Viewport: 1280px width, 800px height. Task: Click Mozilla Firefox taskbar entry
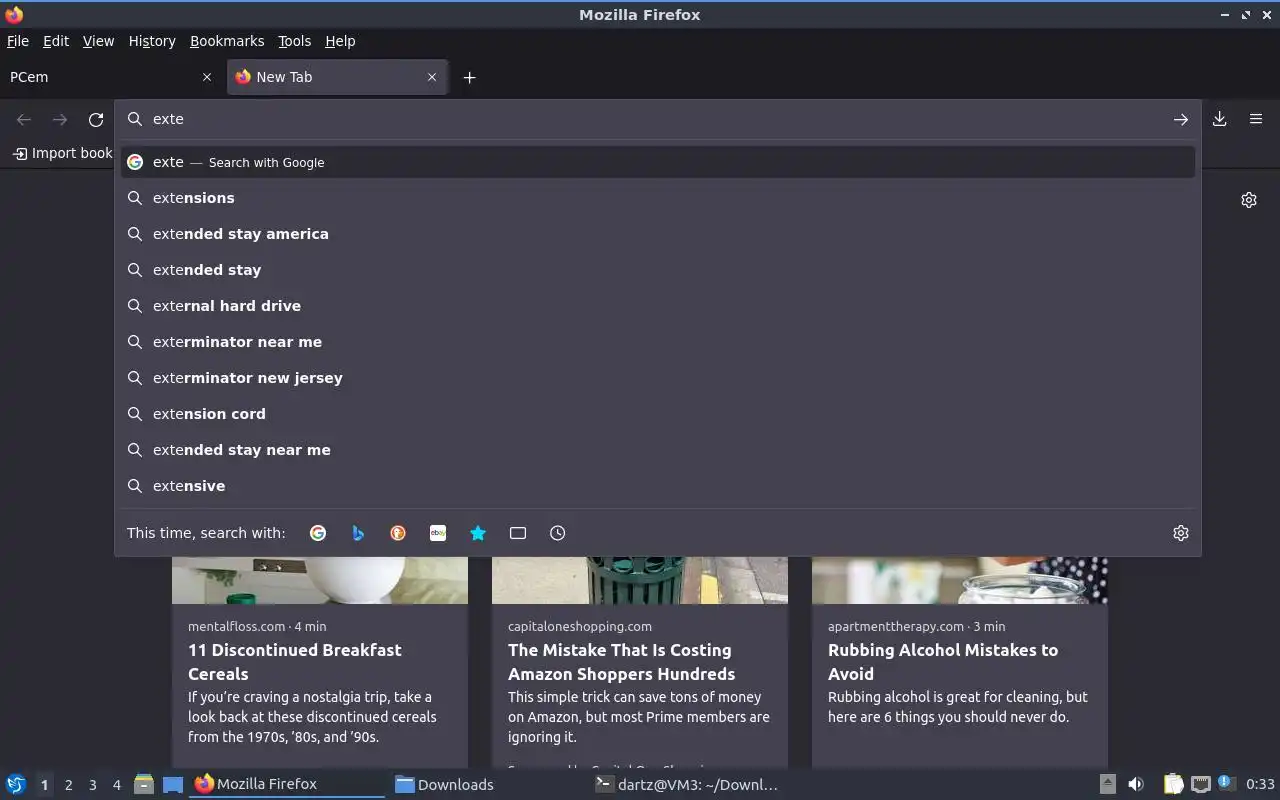(287, 784)
